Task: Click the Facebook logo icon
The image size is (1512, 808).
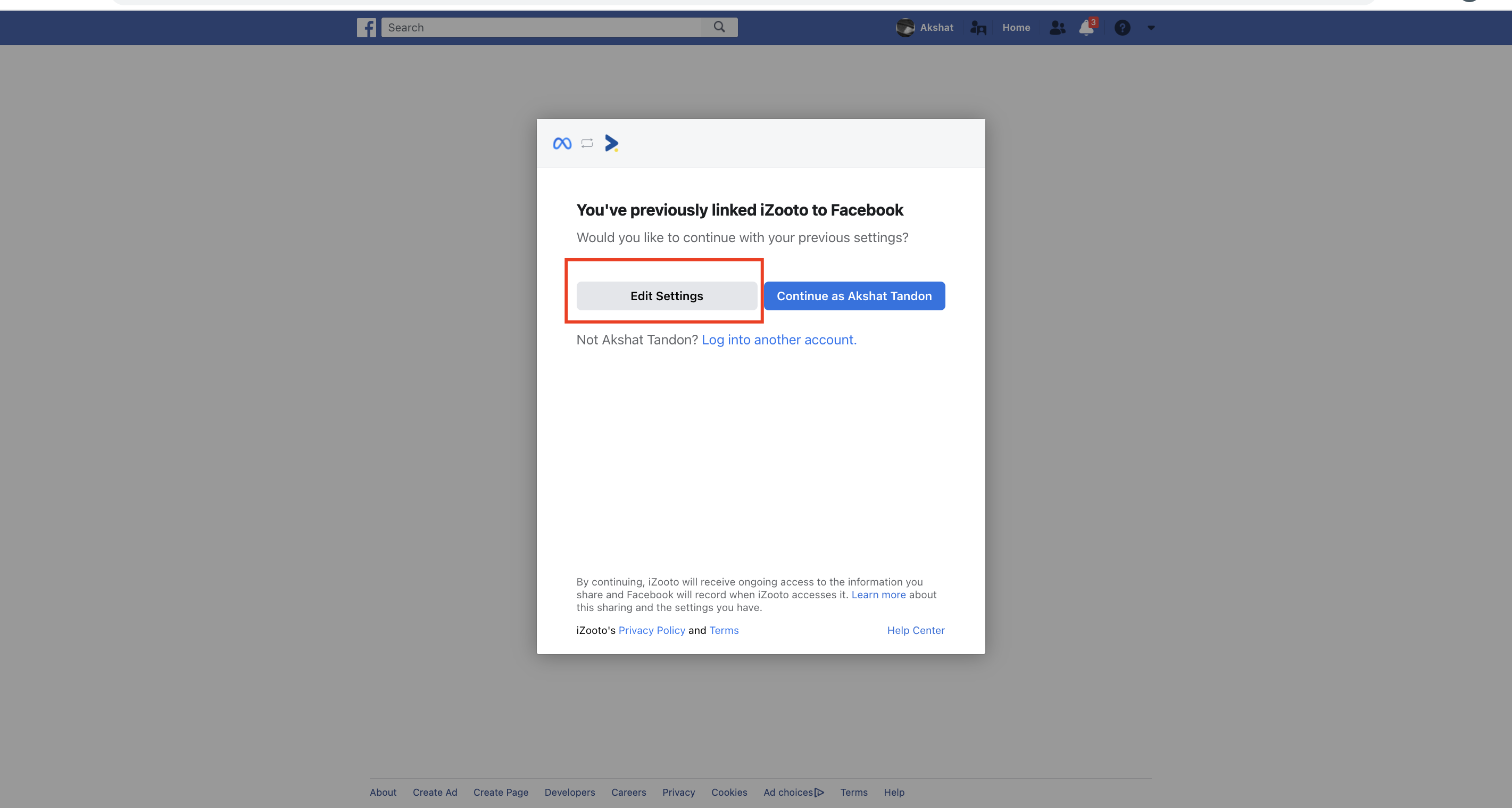Action: (366, 28)
